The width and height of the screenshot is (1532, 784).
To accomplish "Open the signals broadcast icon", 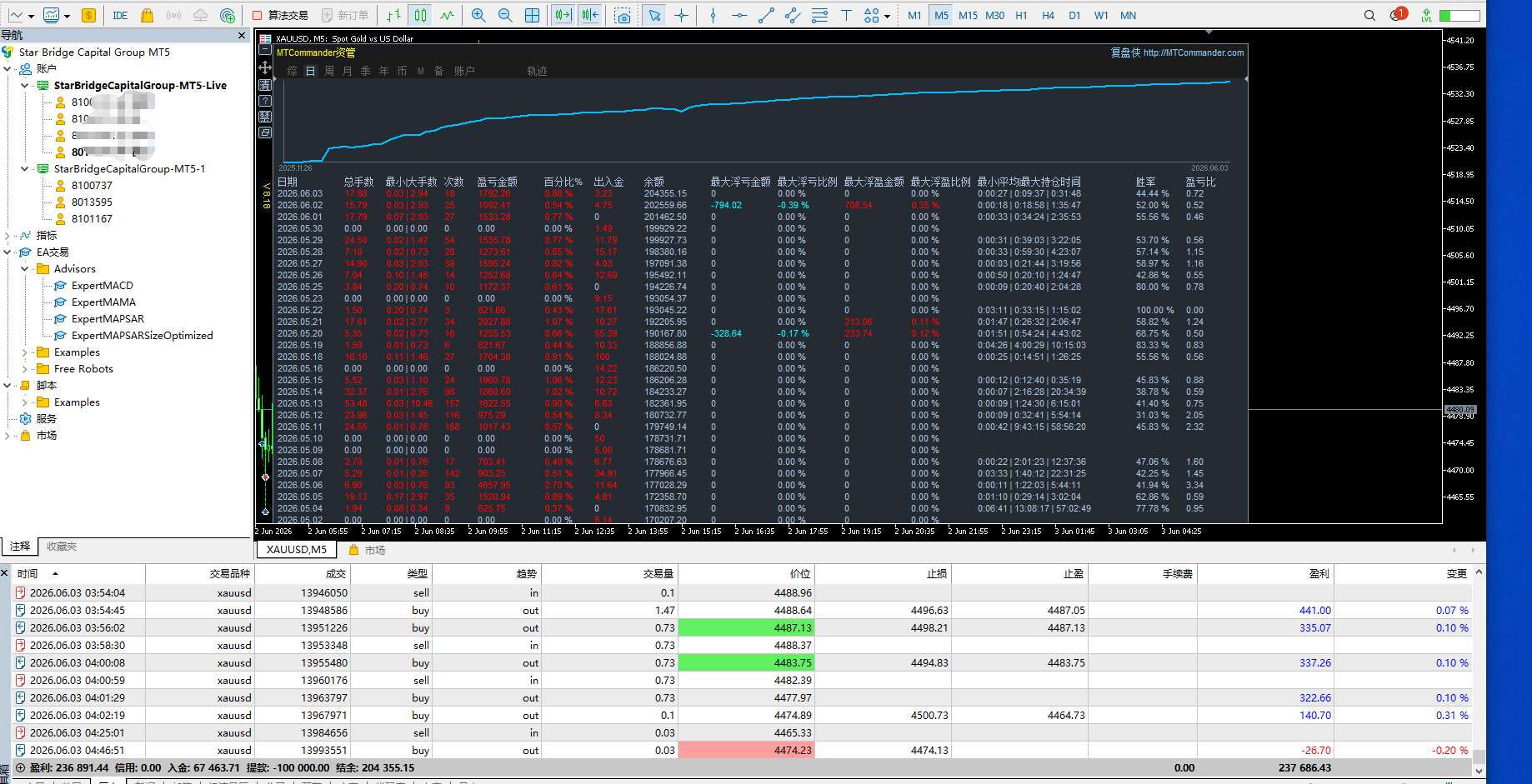I will click(x=173, y=15).
